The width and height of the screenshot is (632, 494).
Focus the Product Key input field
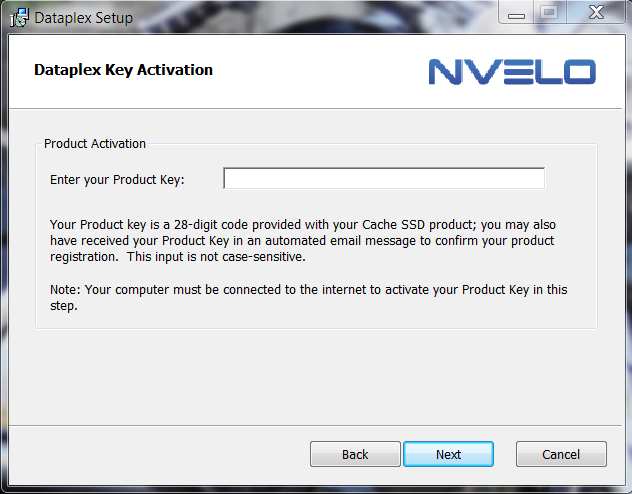click(x=383, y=179)
